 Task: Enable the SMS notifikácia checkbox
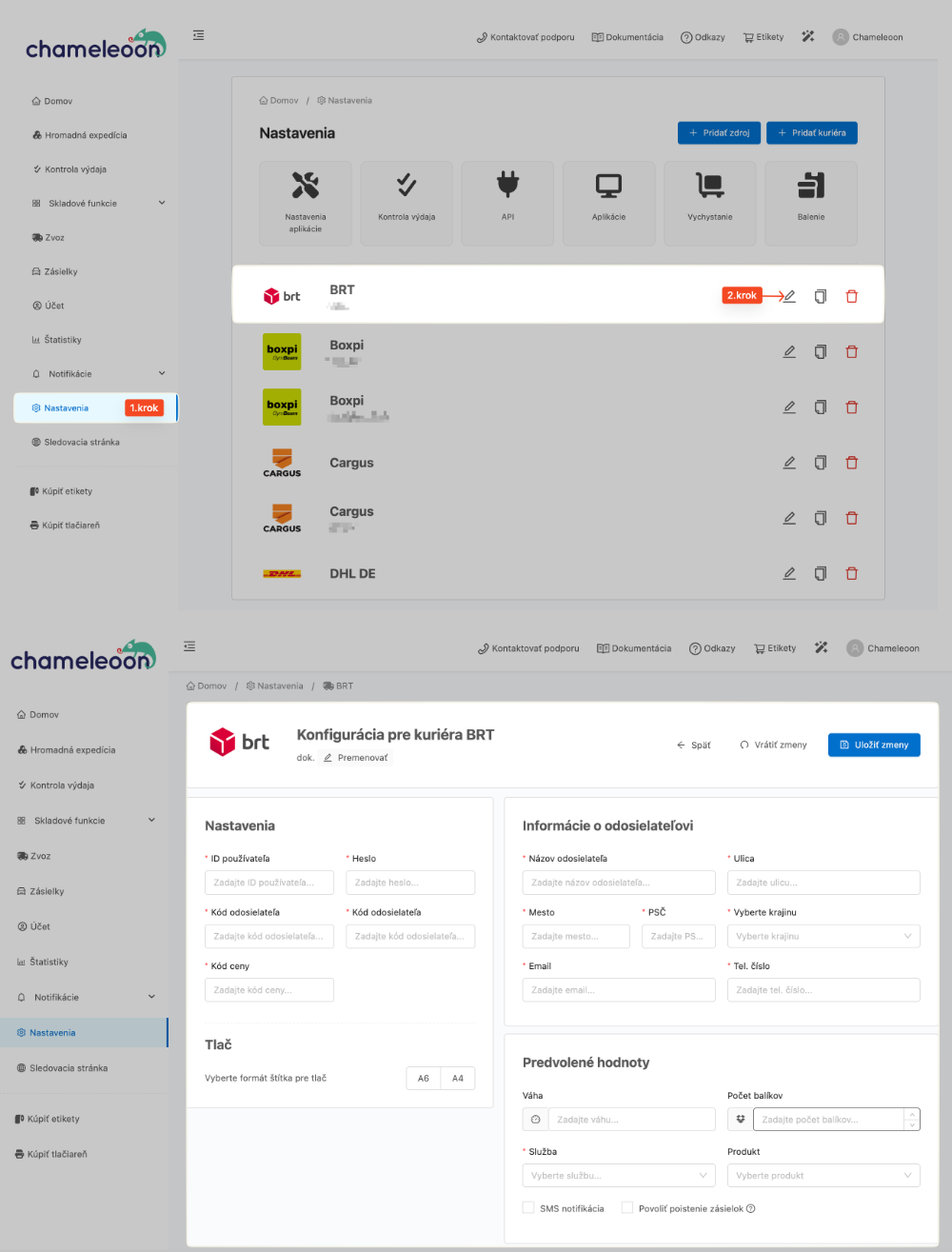click(528, 1208)
